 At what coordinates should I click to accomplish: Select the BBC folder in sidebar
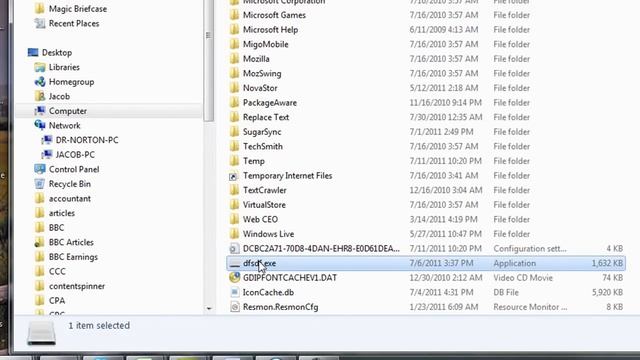pos(56,228)
